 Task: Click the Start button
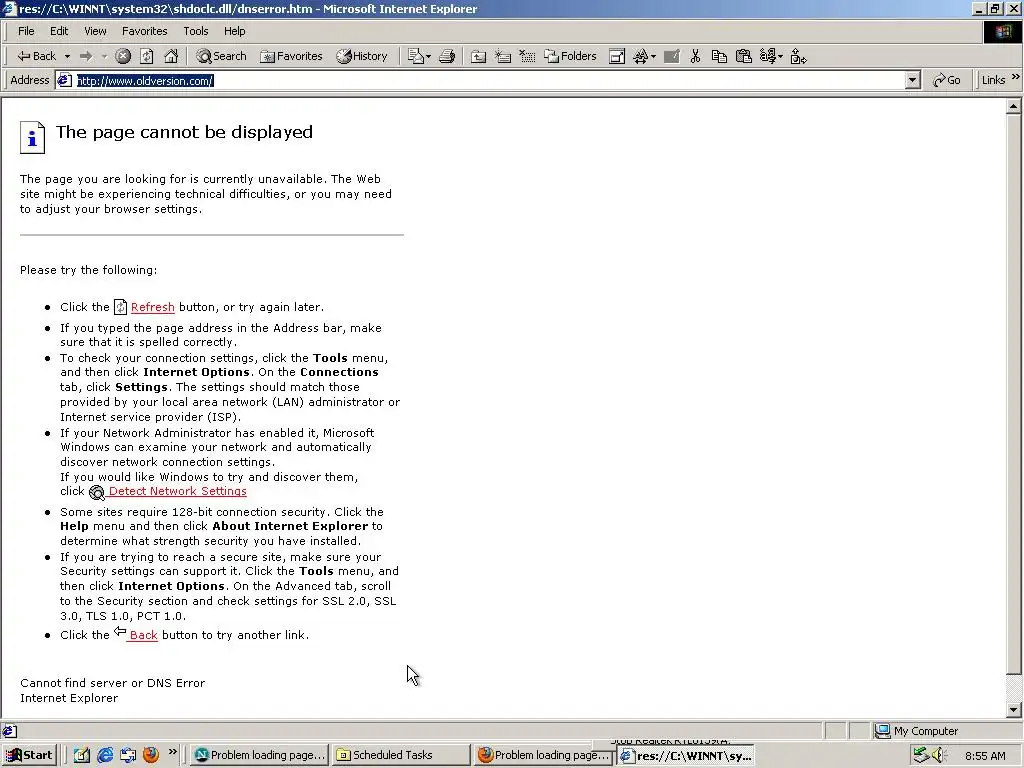29,755
